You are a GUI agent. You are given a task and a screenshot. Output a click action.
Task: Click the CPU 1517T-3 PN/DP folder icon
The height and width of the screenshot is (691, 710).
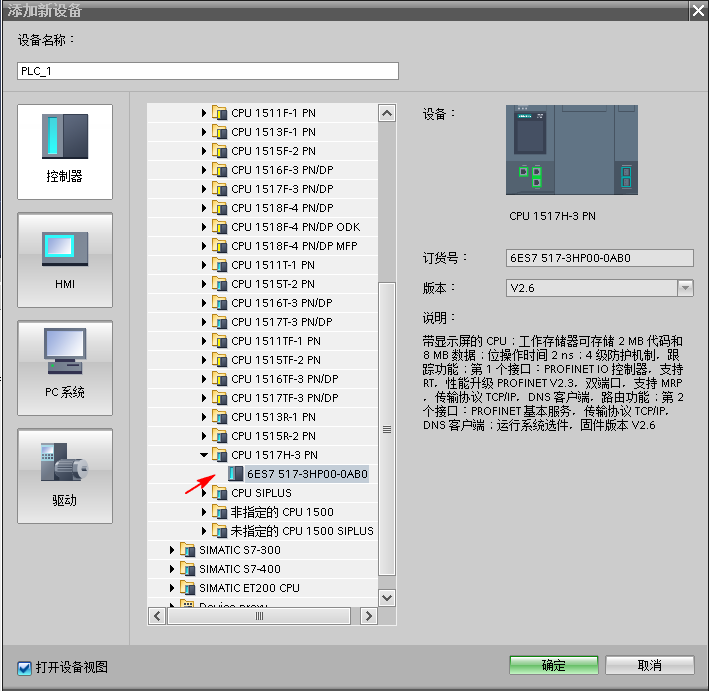pos(220,322)
